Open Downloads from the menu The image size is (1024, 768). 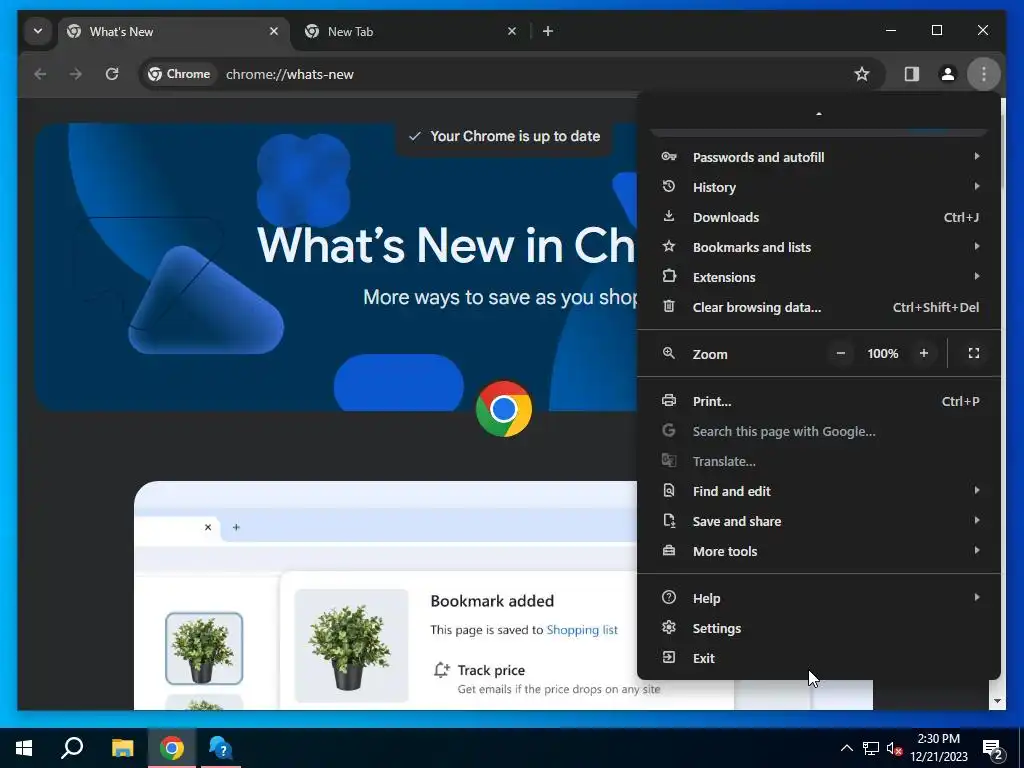(x=819, y=217)
